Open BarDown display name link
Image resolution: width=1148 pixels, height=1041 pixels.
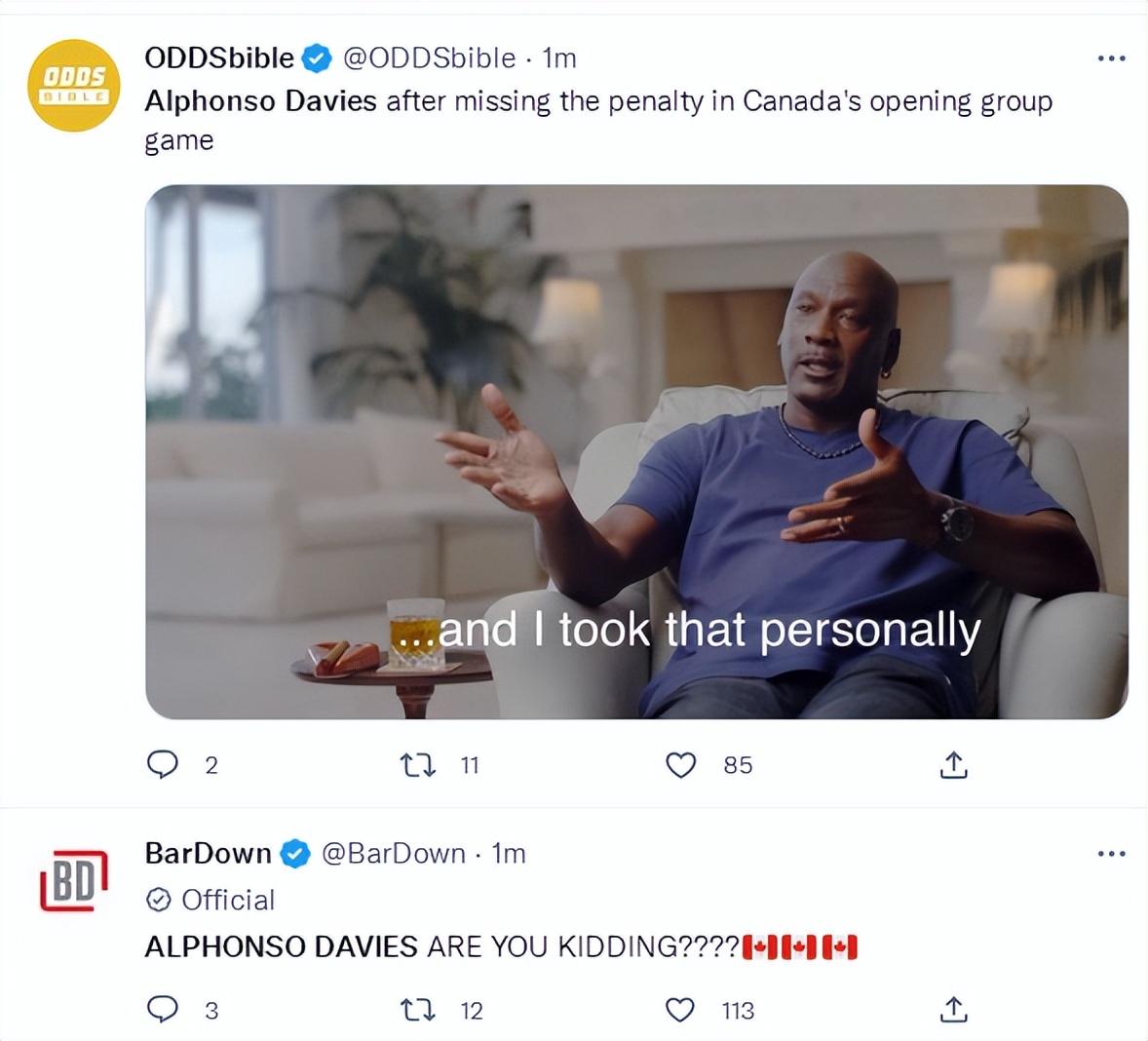pyautogui.click(x=208, y=854)
